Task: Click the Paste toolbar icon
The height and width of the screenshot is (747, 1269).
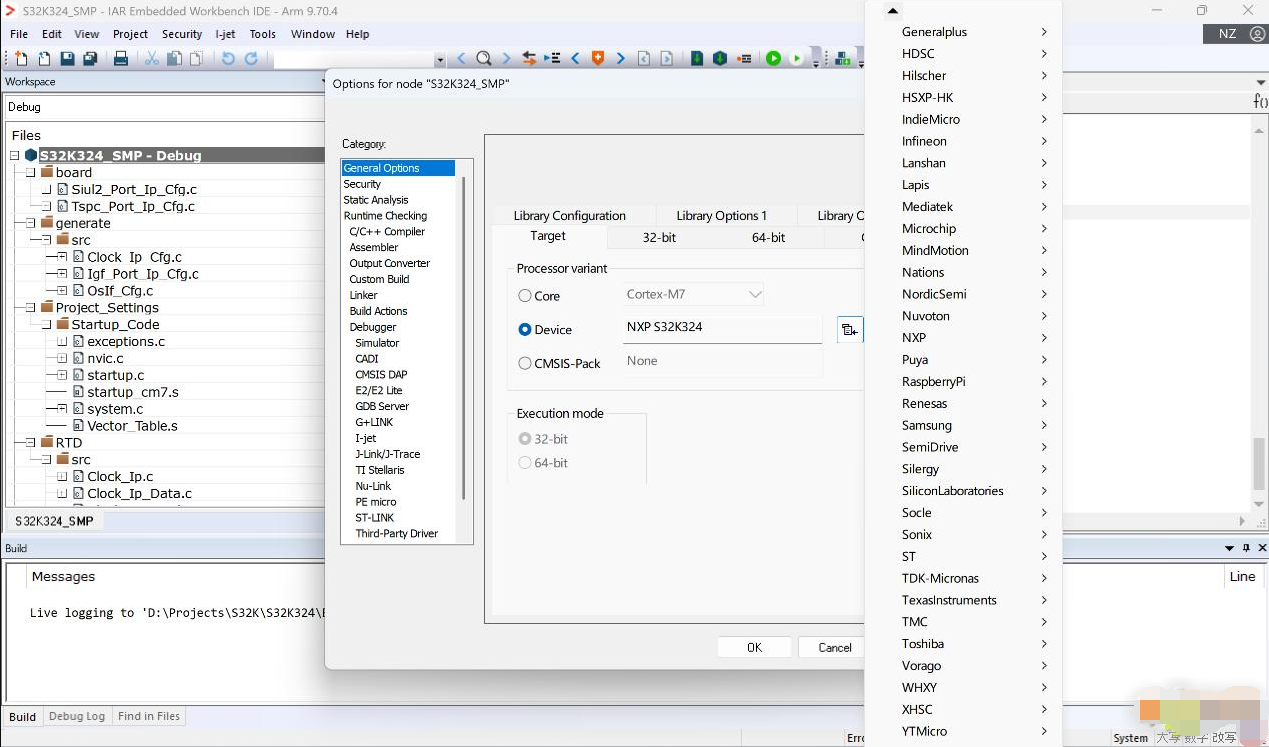Action: pos(196,59)
